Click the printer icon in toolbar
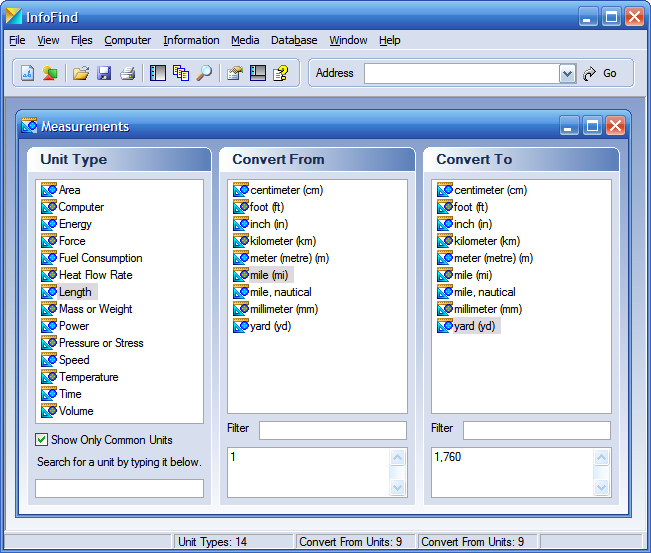 127,73
